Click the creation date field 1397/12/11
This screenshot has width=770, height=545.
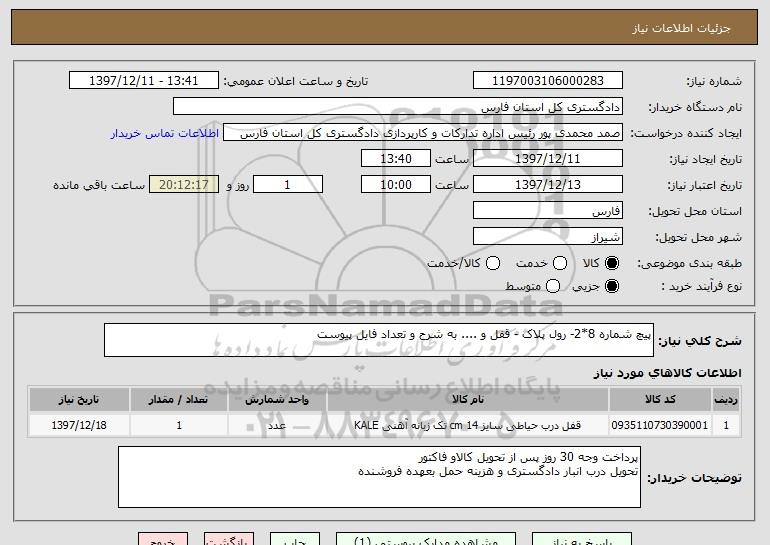(548, 159)
